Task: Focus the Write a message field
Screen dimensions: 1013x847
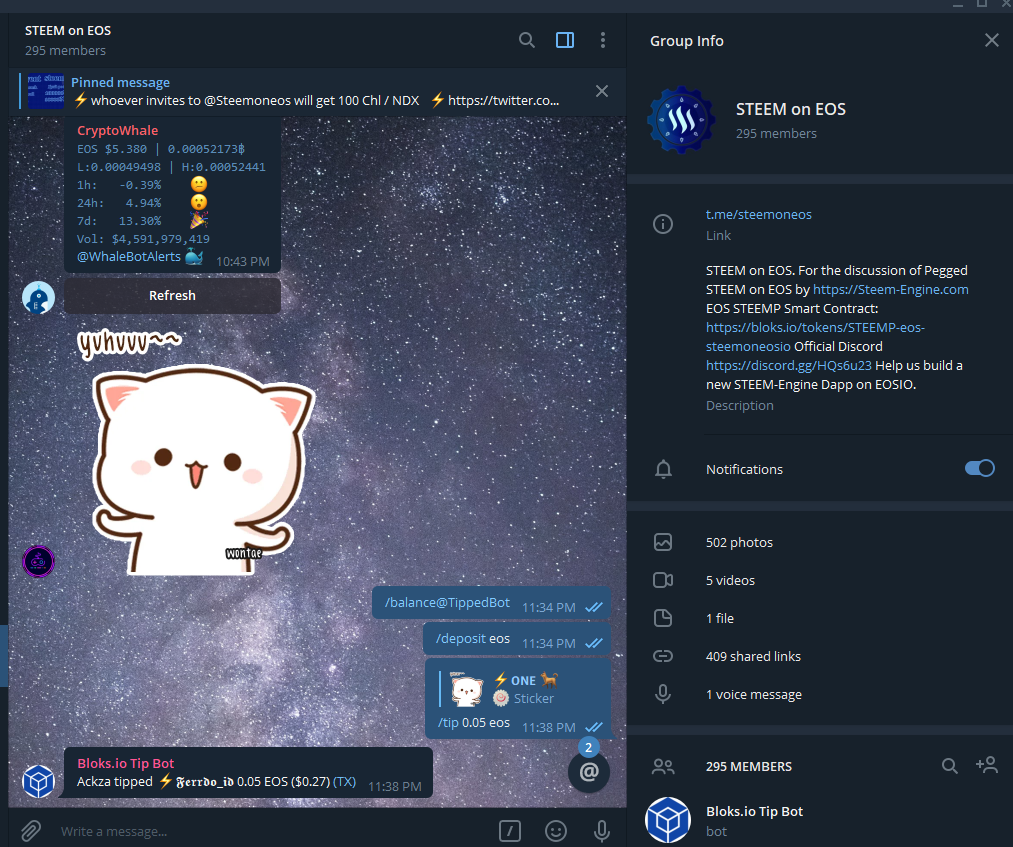Action: click(271, 831)
